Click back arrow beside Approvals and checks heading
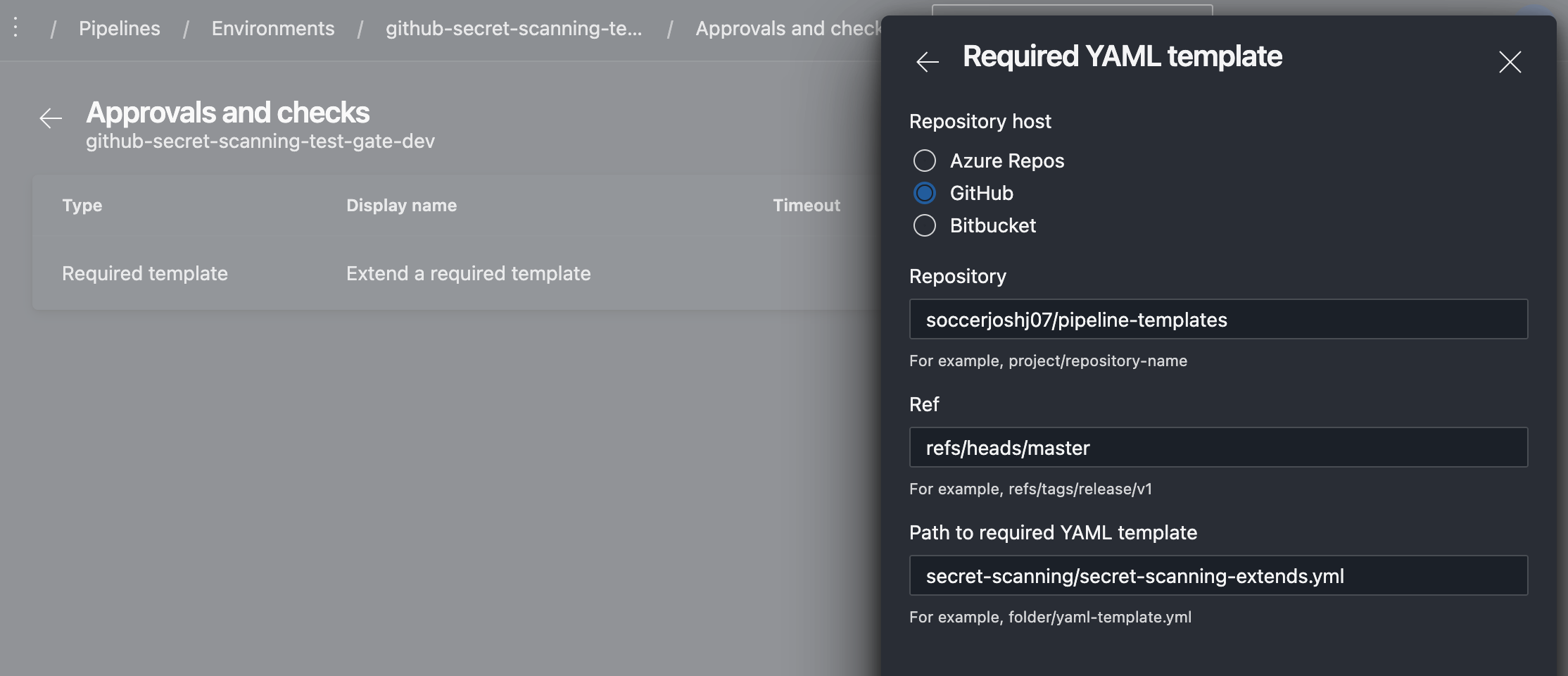Screen dimensions: 1568x676 pos(51,118)
